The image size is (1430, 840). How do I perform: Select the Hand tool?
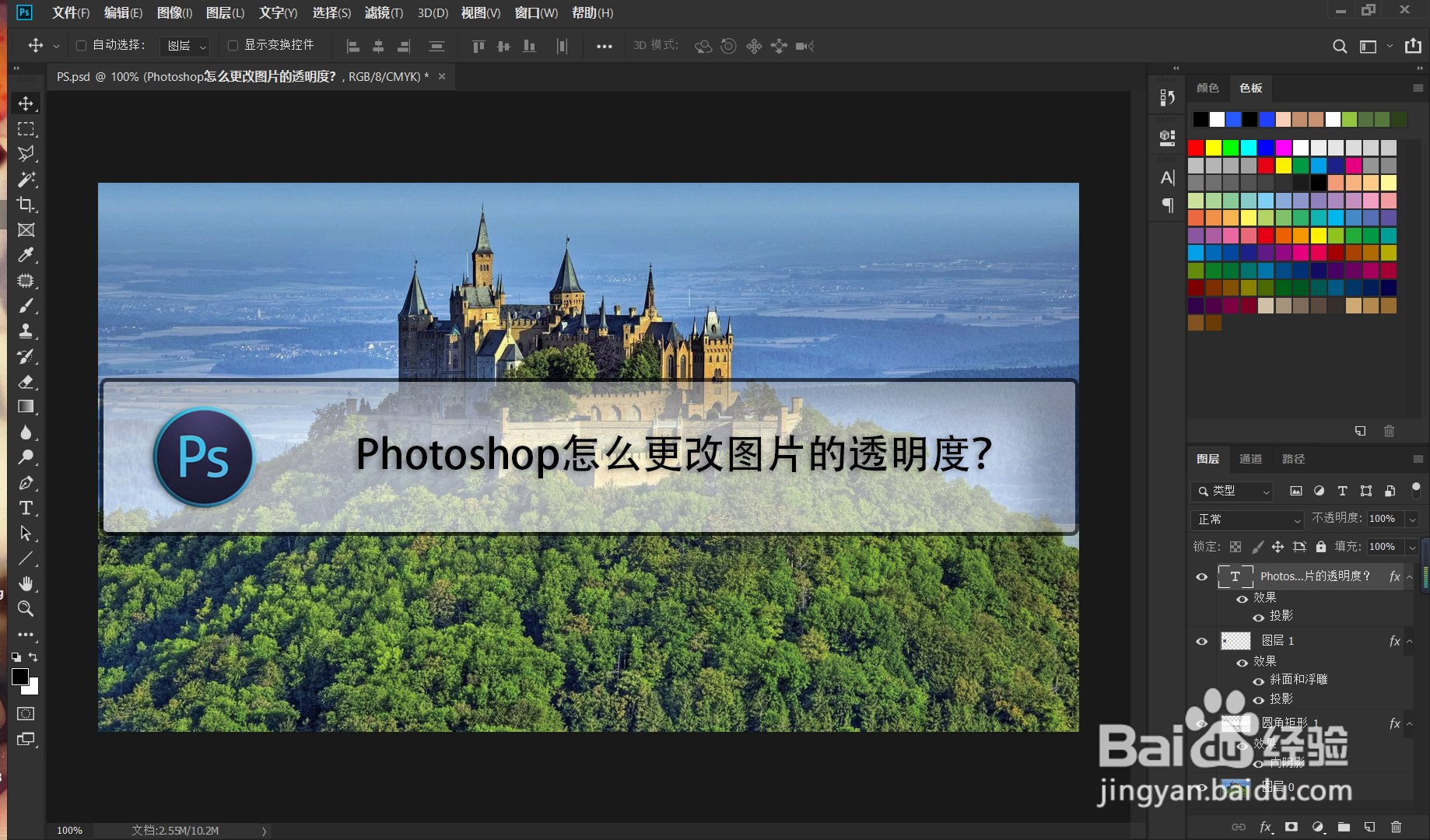(26, 583)
